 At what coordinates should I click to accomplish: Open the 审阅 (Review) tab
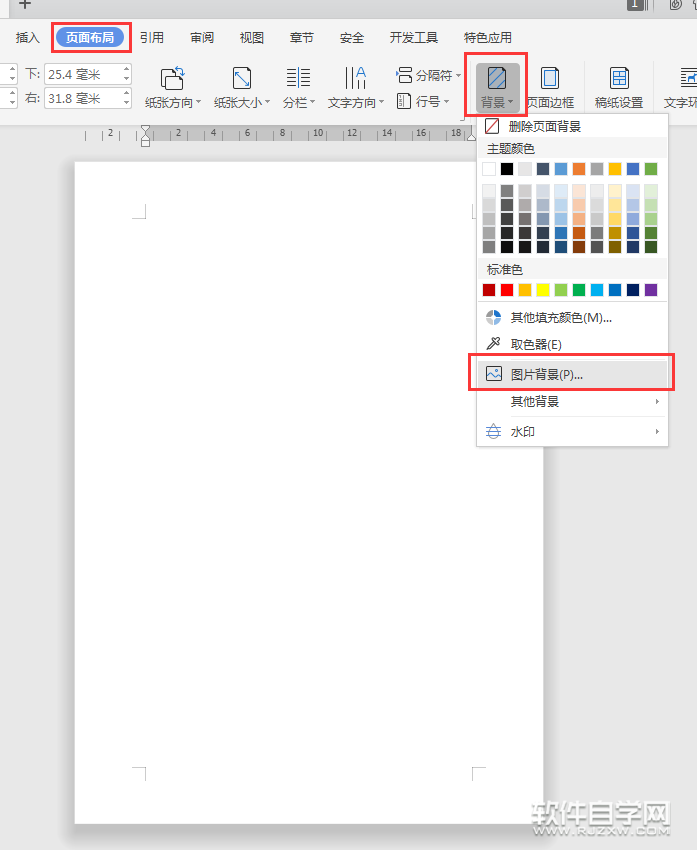(202, 38)
